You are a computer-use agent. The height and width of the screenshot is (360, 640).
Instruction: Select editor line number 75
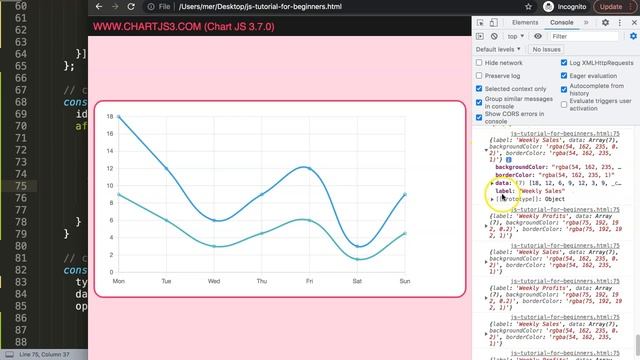coord(21,186)
